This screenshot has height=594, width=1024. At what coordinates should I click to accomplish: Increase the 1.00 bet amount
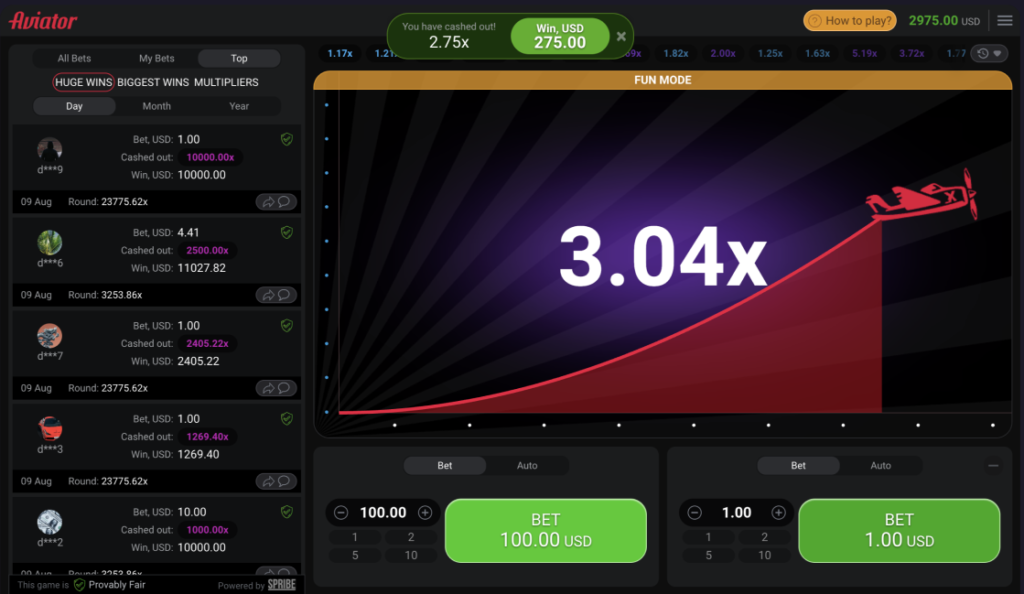coord(778,513)
